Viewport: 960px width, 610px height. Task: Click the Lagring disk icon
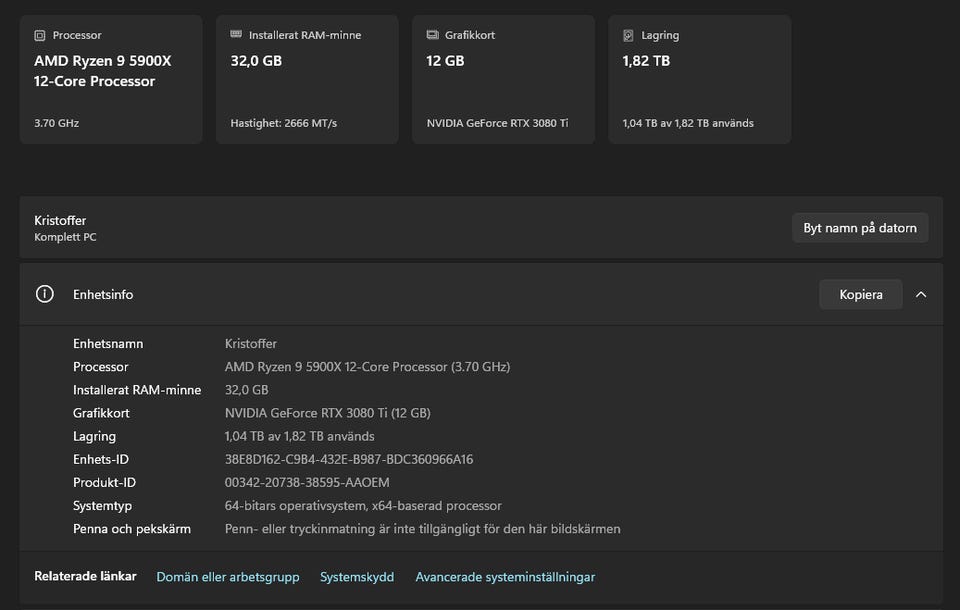(628, 36)
